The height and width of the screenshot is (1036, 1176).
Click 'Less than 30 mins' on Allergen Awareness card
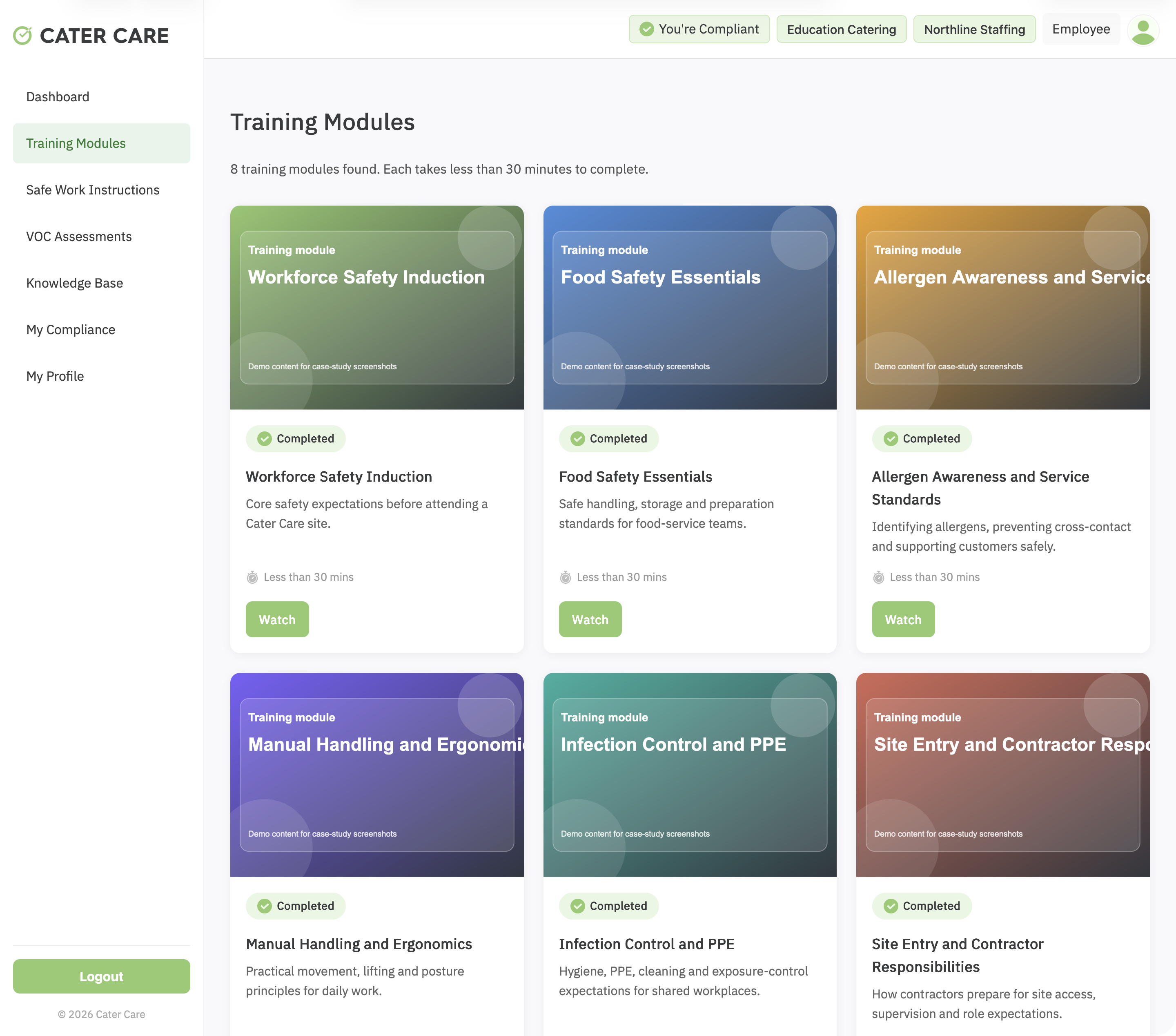pyautogui.click(x=934, y=577)
